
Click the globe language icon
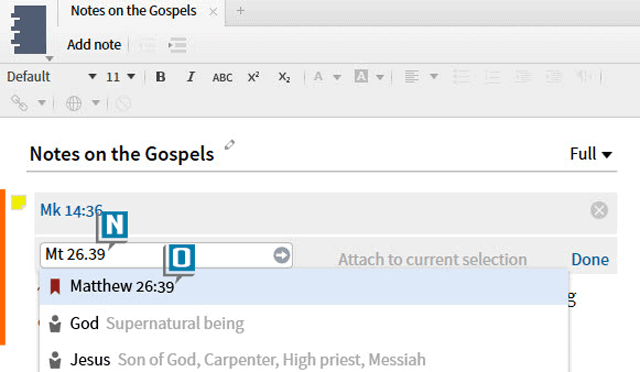coord(73,103)
